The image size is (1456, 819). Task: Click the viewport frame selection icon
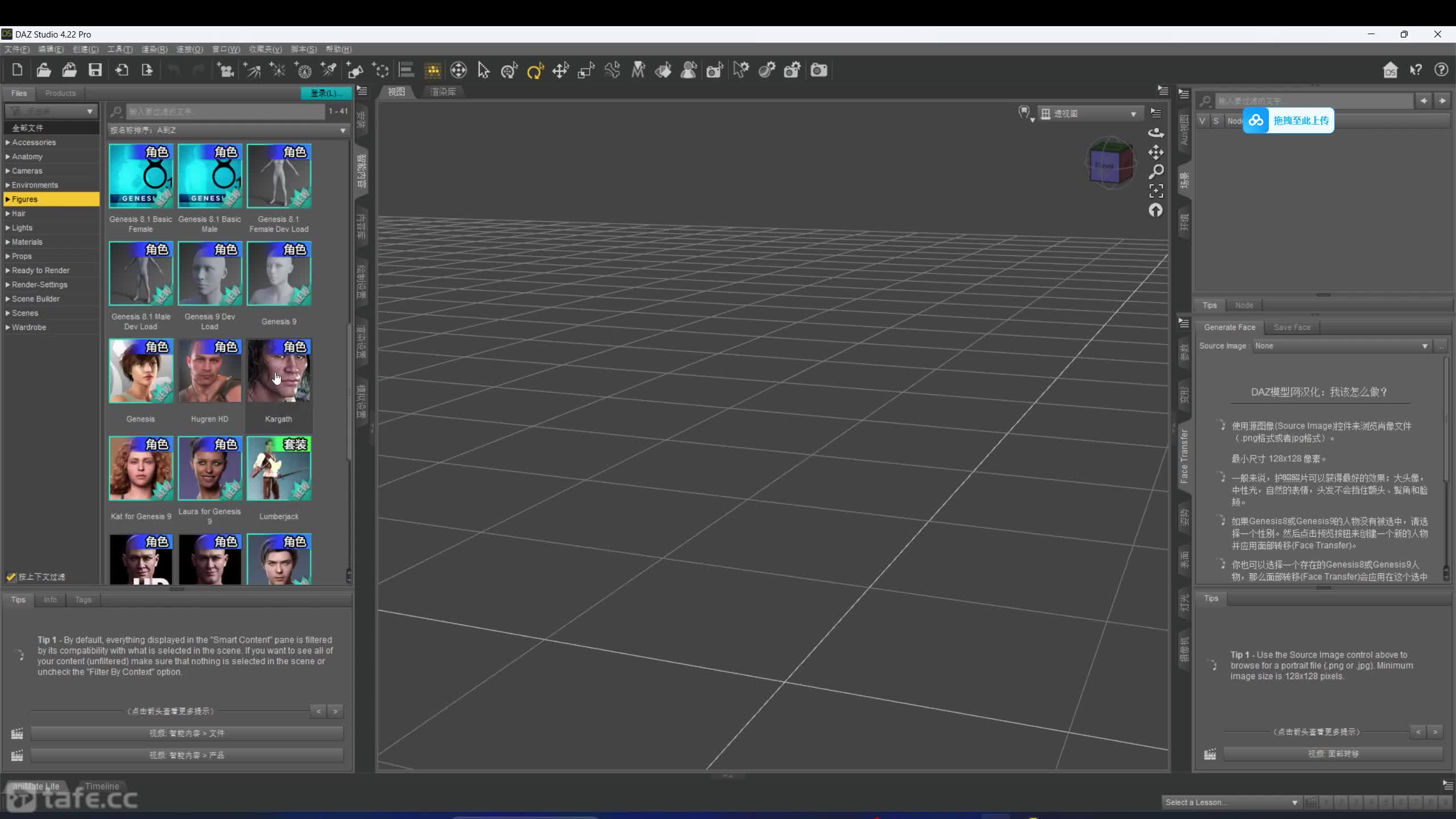pyautogui.click(x=1156, y=191)
